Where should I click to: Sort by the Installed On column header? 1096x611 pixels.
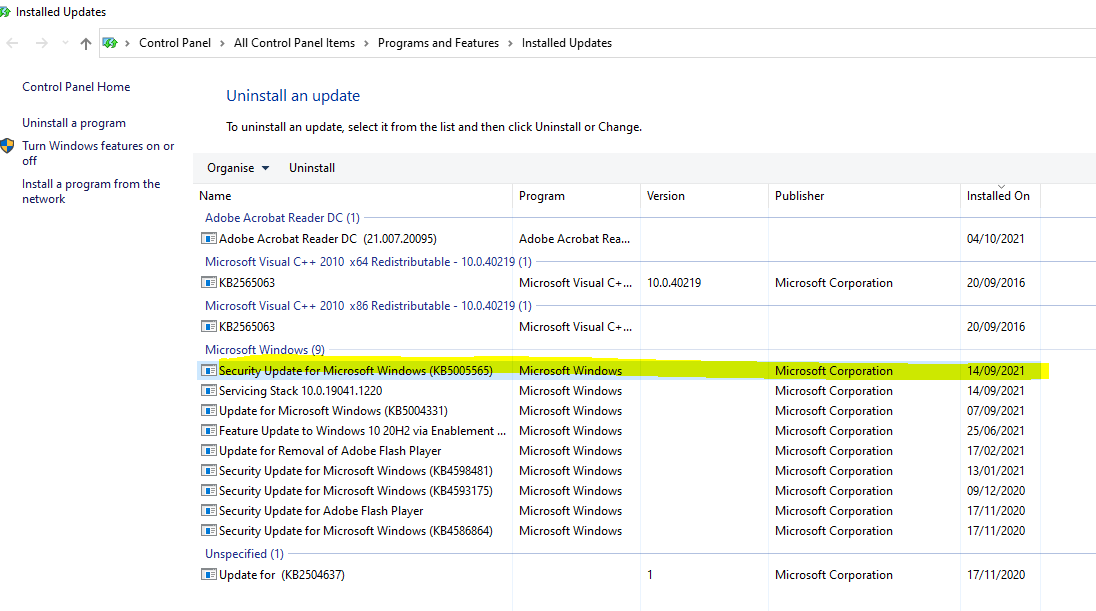pyautogui.click(x=1000, y=196)
